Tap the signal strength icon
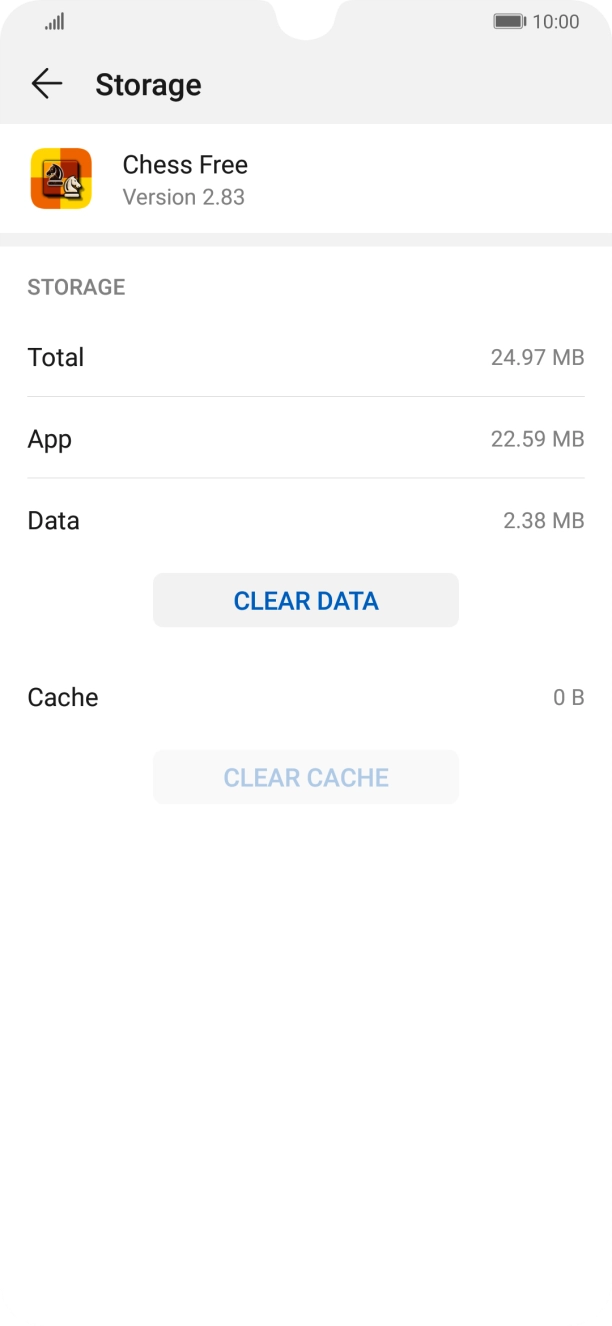 pyautogui.click(x=54, y=21)
